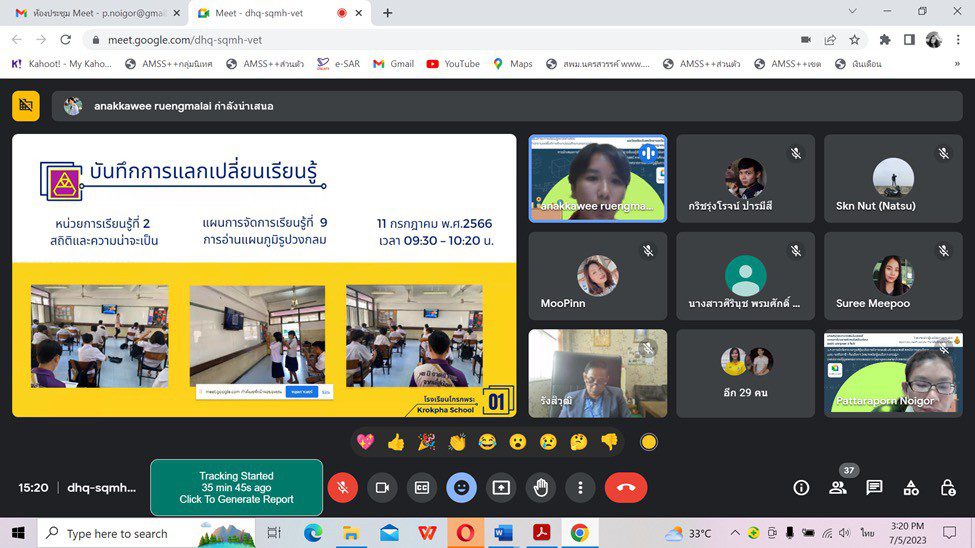
Task: Open the 29 other participants tile
Action: [746, 373]
